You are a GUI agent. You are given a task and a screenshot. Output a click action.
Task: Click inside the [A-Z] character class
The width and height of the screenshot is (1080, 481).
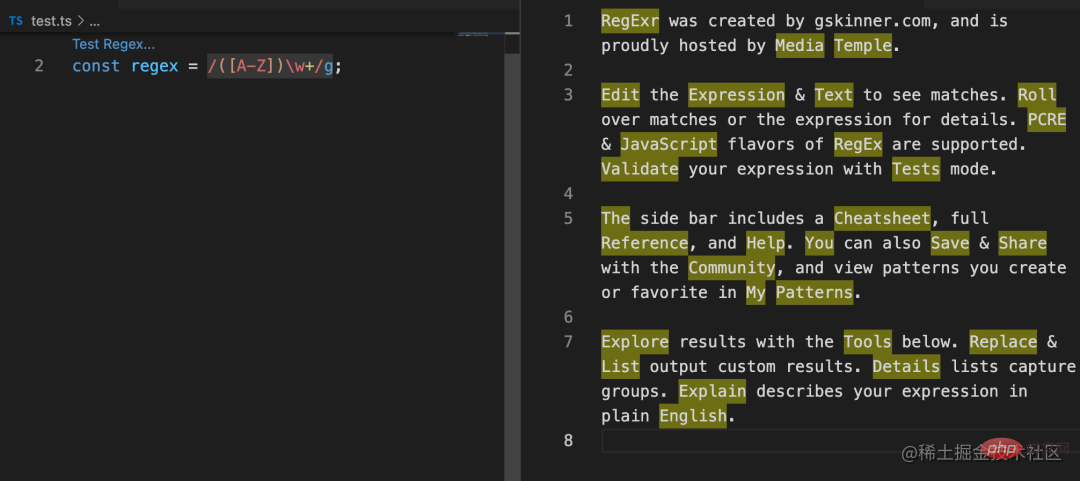250,67
